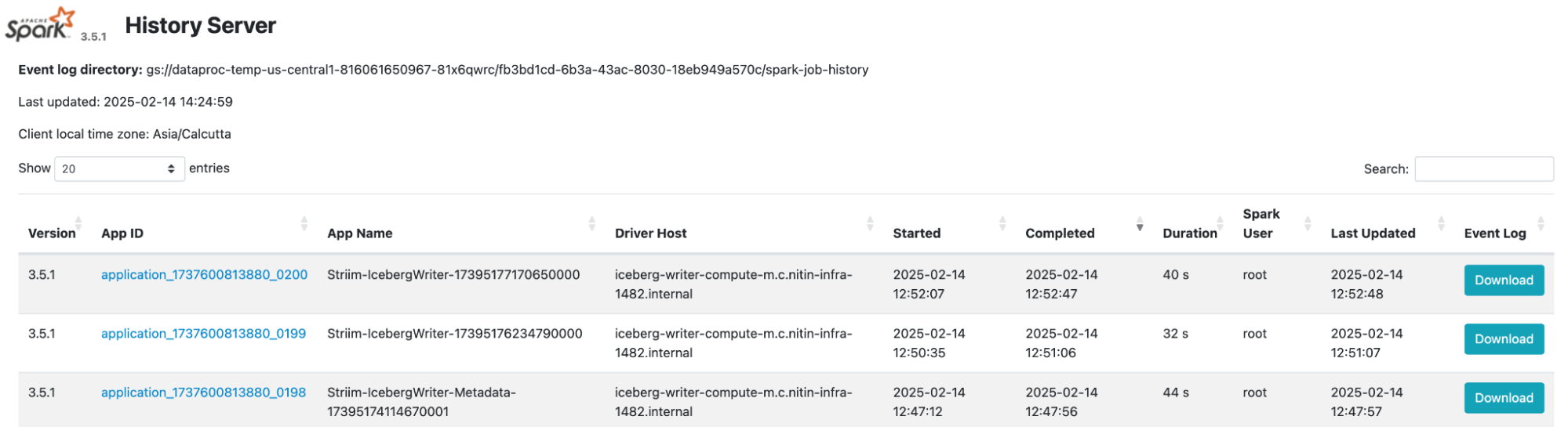Sort by Started column arrows
The image size is (1568, 427).
(1002, 223)
